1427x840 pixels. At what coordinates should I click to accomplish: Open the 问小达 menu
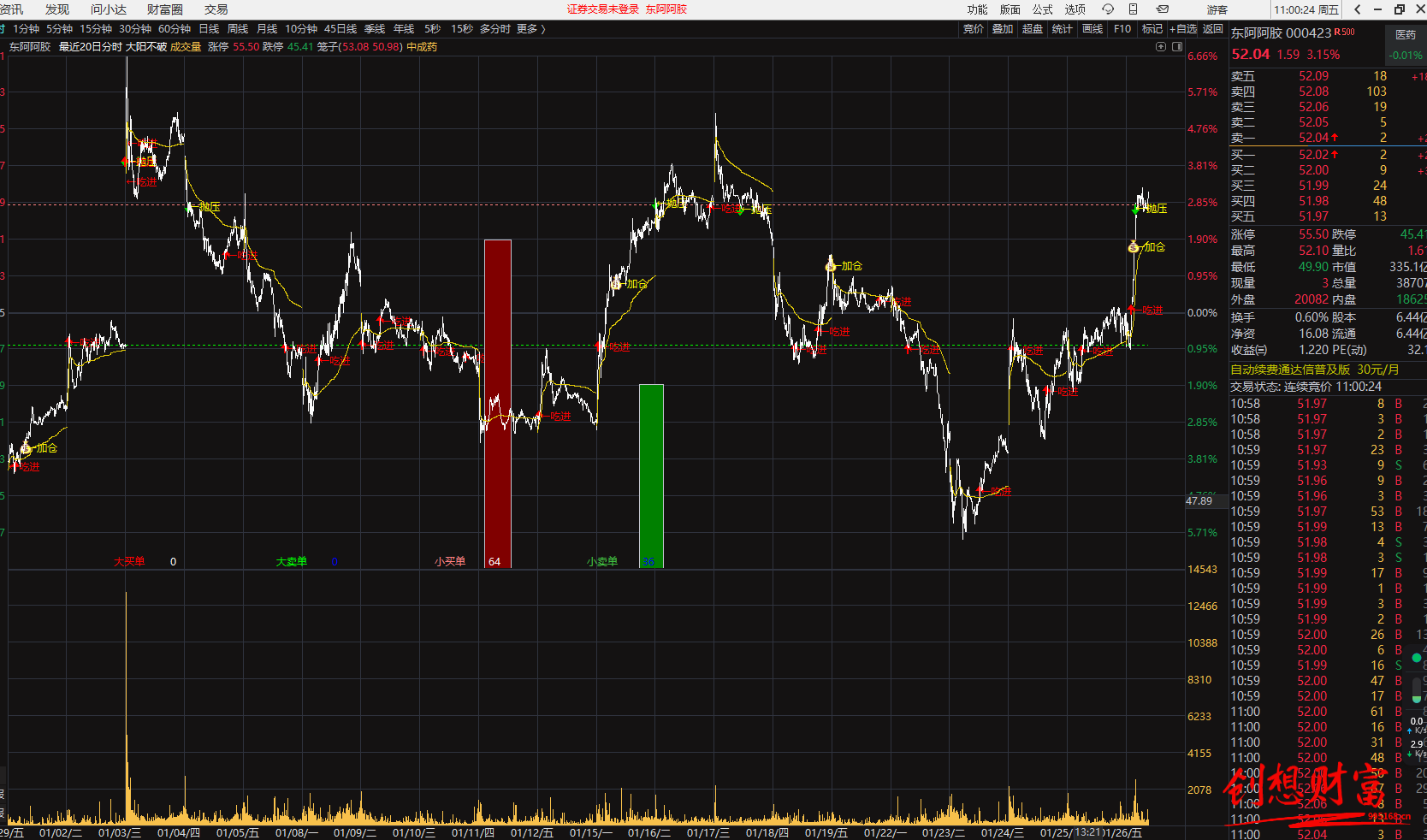pyautogui.click(x=109, y=9)
